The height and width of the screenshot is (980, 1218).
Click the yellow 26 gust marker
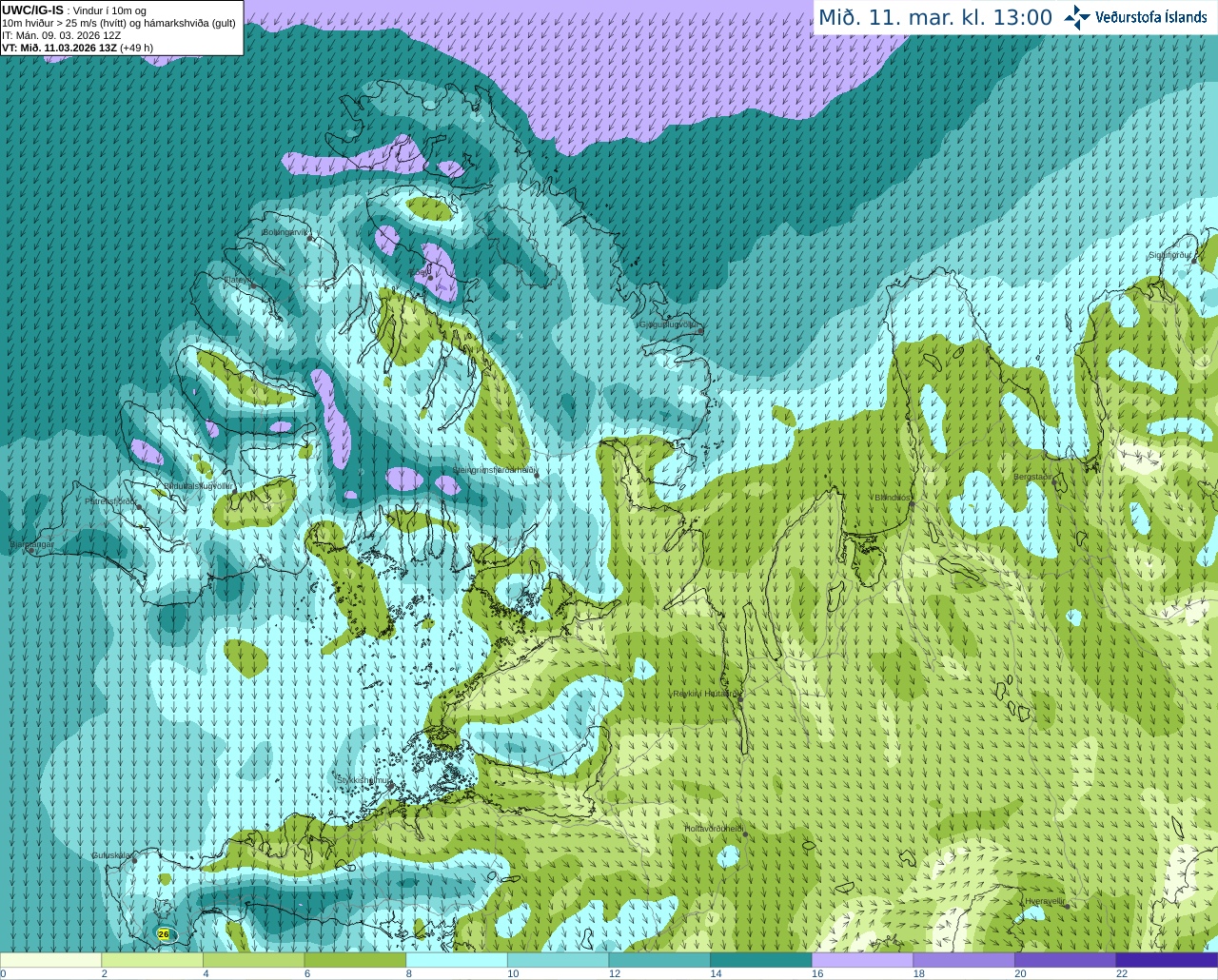coord(164,934)
